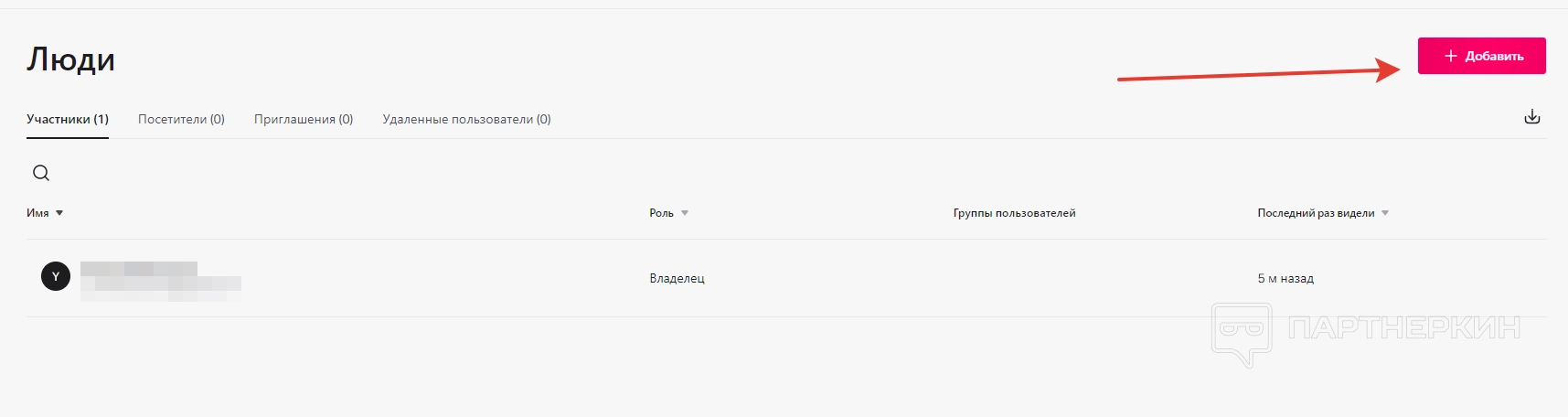Select the Приглашения (0) tab
This screenshot has height=417, width=1568.
(304, 119)
